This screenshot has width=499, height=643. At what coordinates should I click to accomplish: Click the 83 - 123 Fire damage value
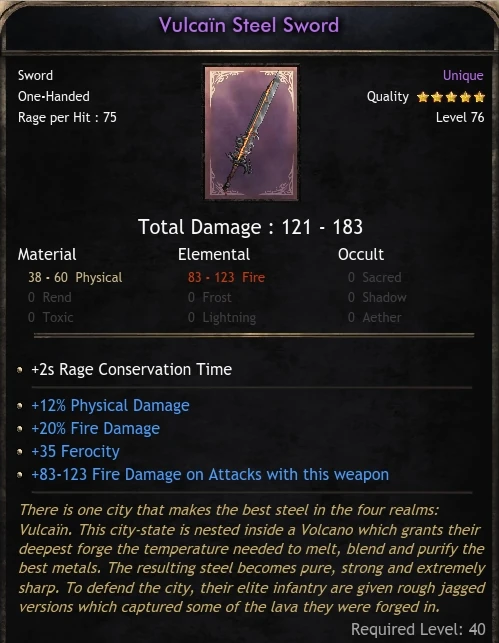pyautogui.click(x=226, y=278)
